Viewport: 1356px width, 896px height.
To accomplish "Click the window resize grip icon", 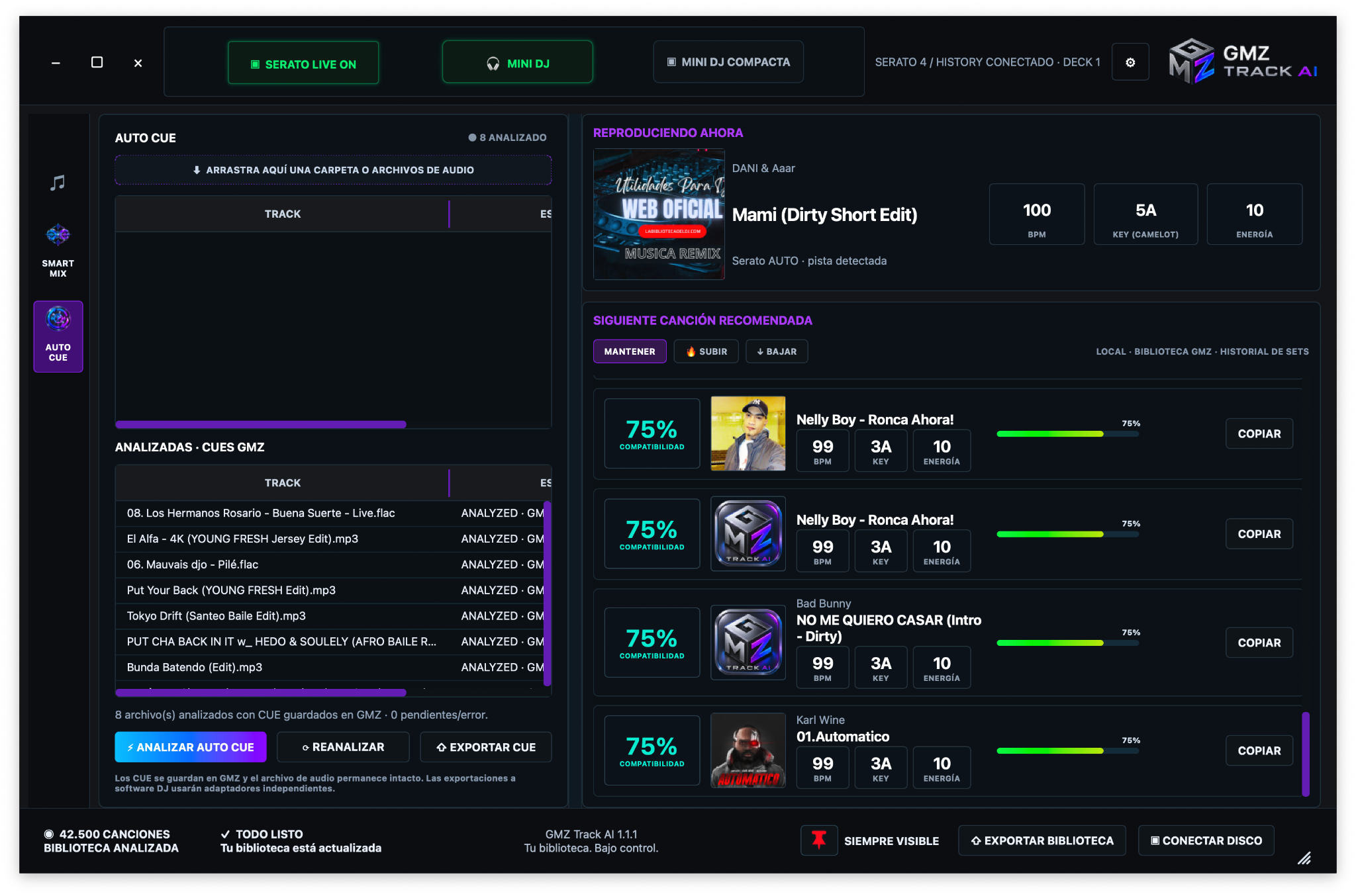I will coord(1304,858).
